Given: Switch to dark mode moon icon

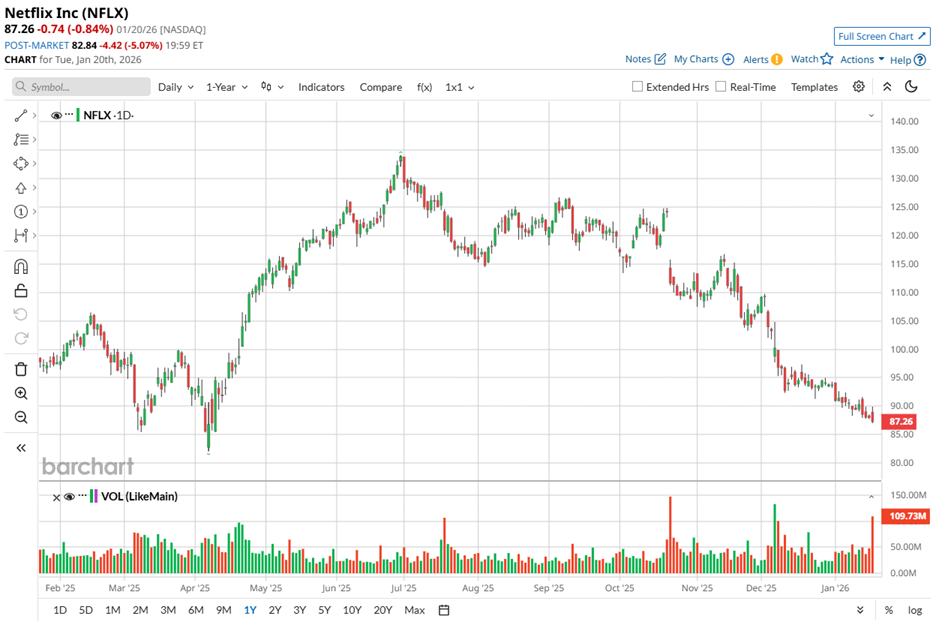Looking at the screenshot, I should (x=911, y=87).
